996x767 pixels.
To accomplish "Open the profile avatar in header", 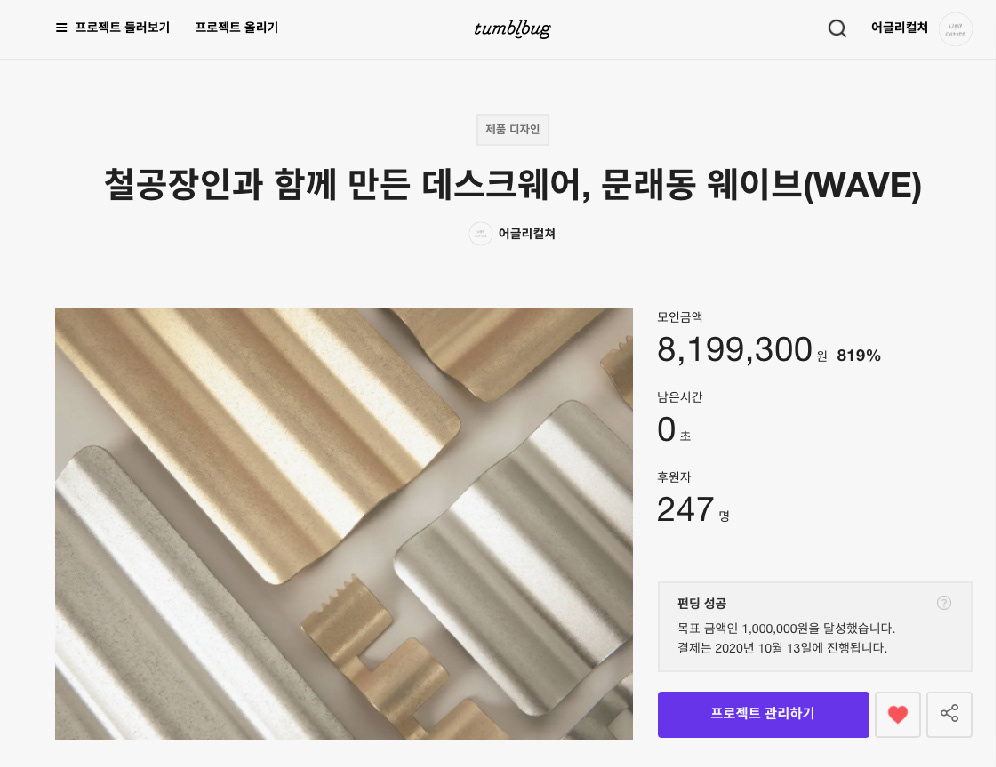I will (x=956, y=28).
